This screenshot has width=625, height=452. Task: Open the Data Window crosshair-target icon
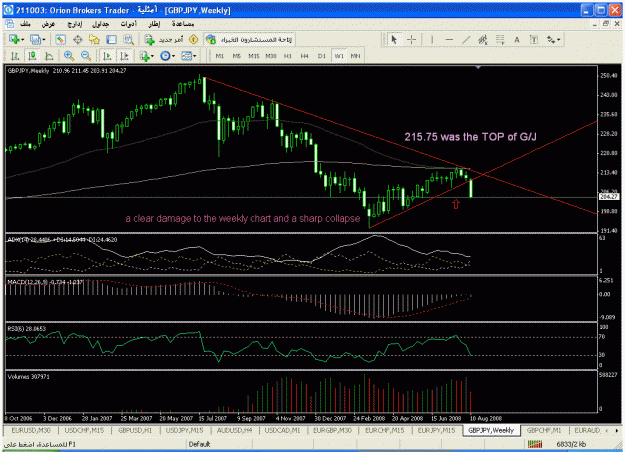(77, 39)
